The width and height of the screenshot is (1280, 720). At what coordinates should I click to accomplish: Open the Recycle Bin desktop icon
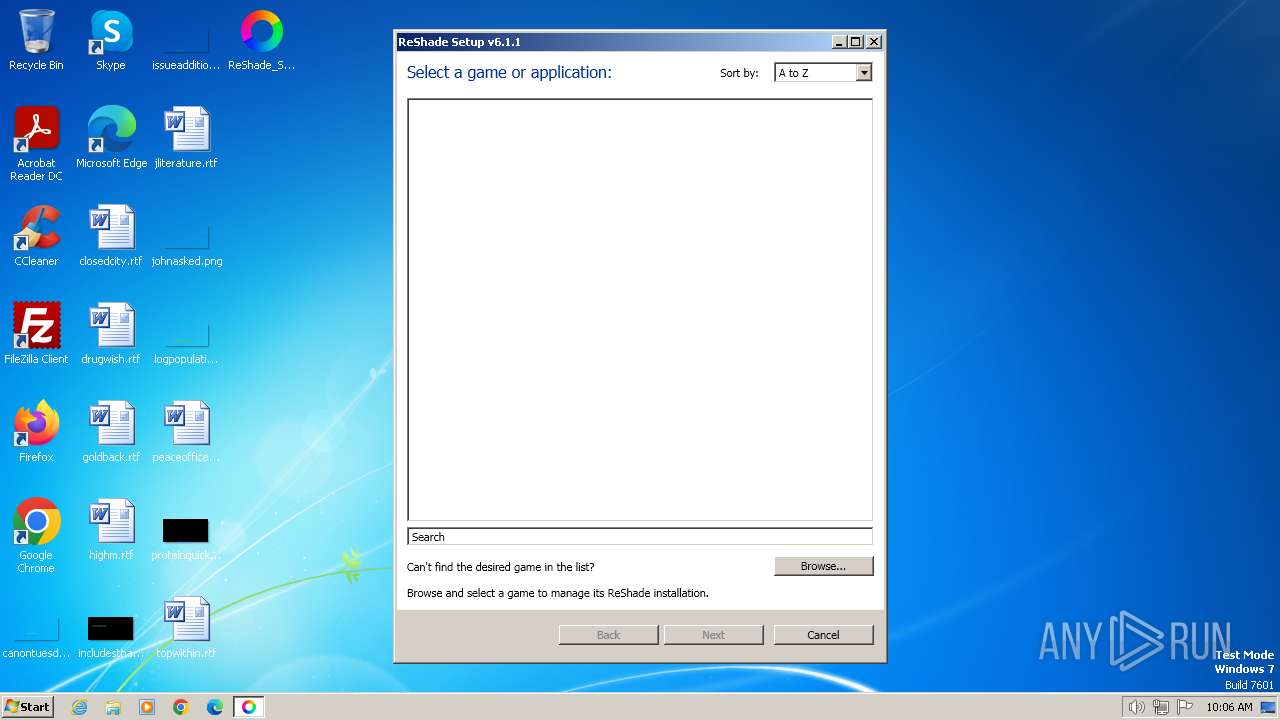(36, 40)
